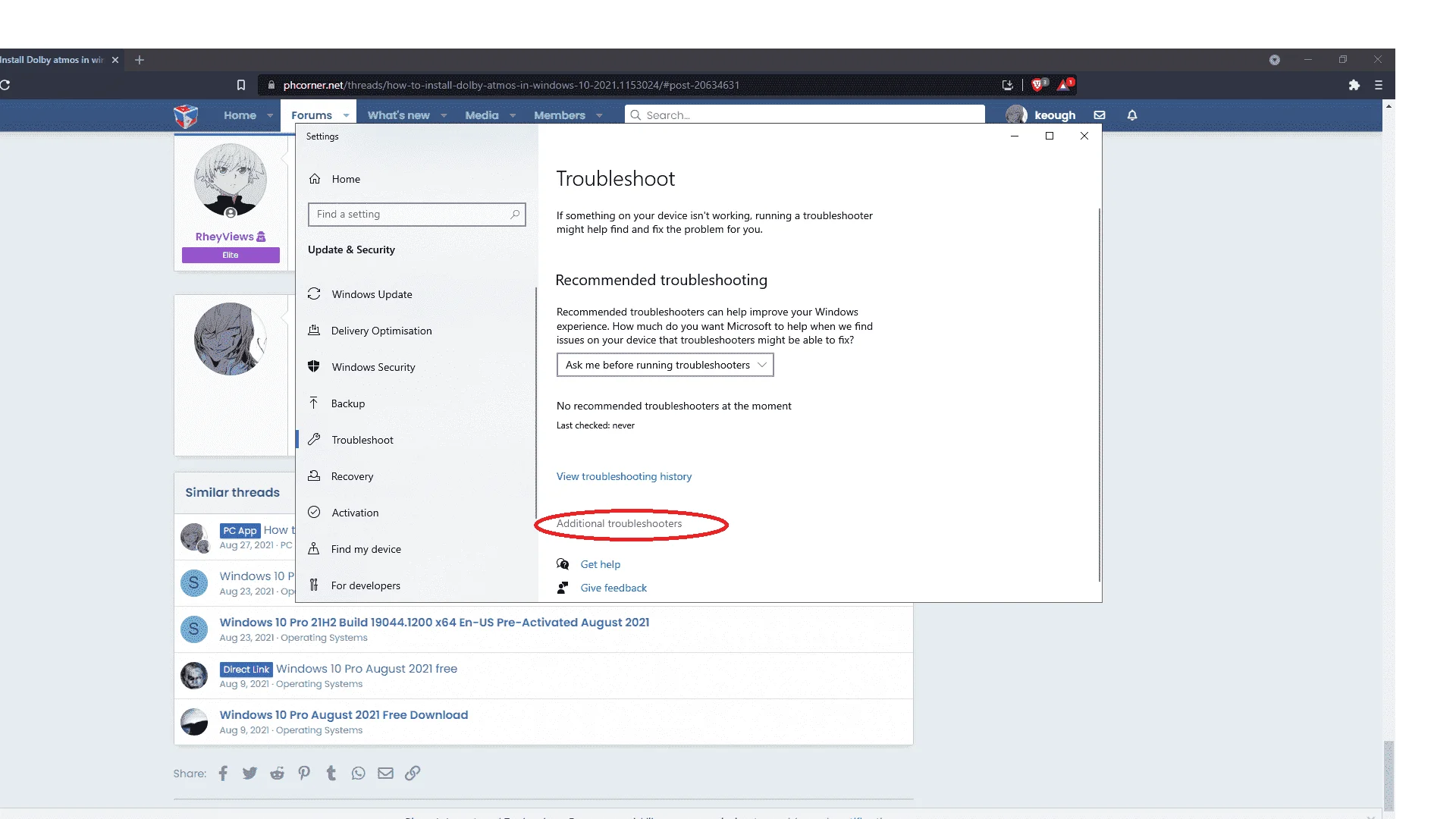Image resolution: width=1456 pixels, height=819 pixels.
Task: Expand the Forums menu arrow
Action: tap(347, 116)
